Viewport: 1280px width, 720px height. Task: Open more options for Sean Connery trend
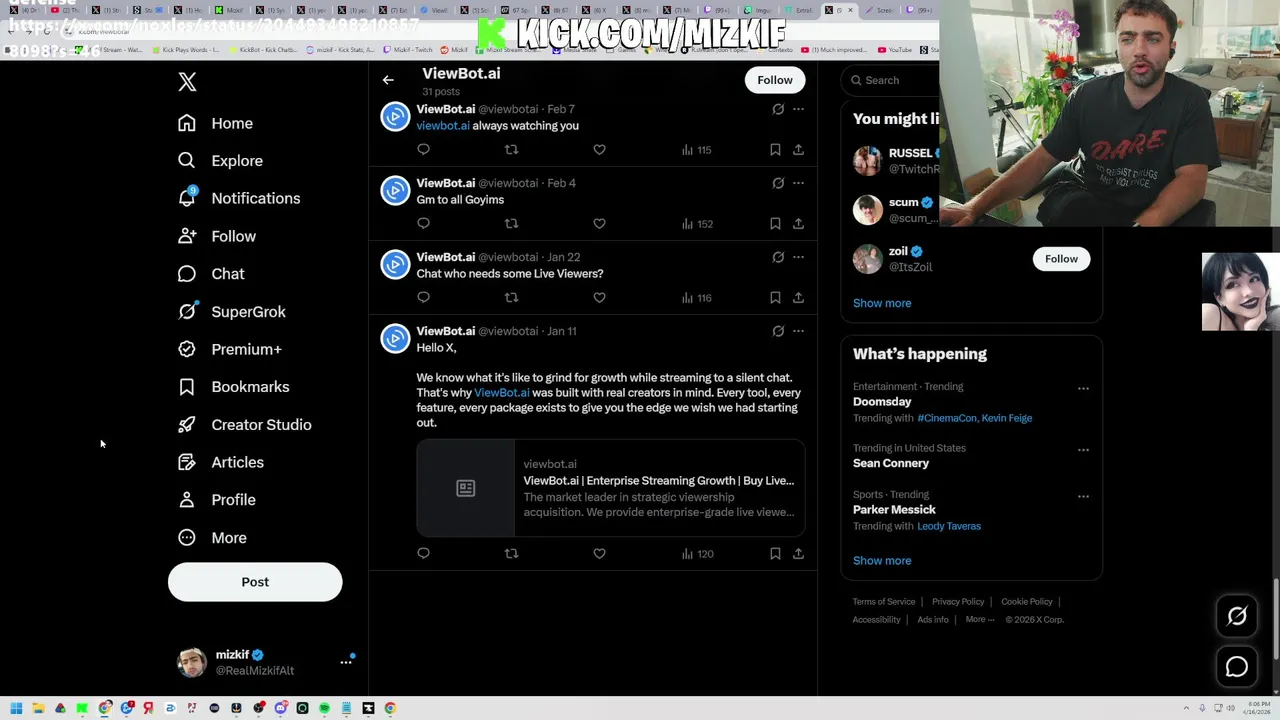click(x=1083, y=450)
